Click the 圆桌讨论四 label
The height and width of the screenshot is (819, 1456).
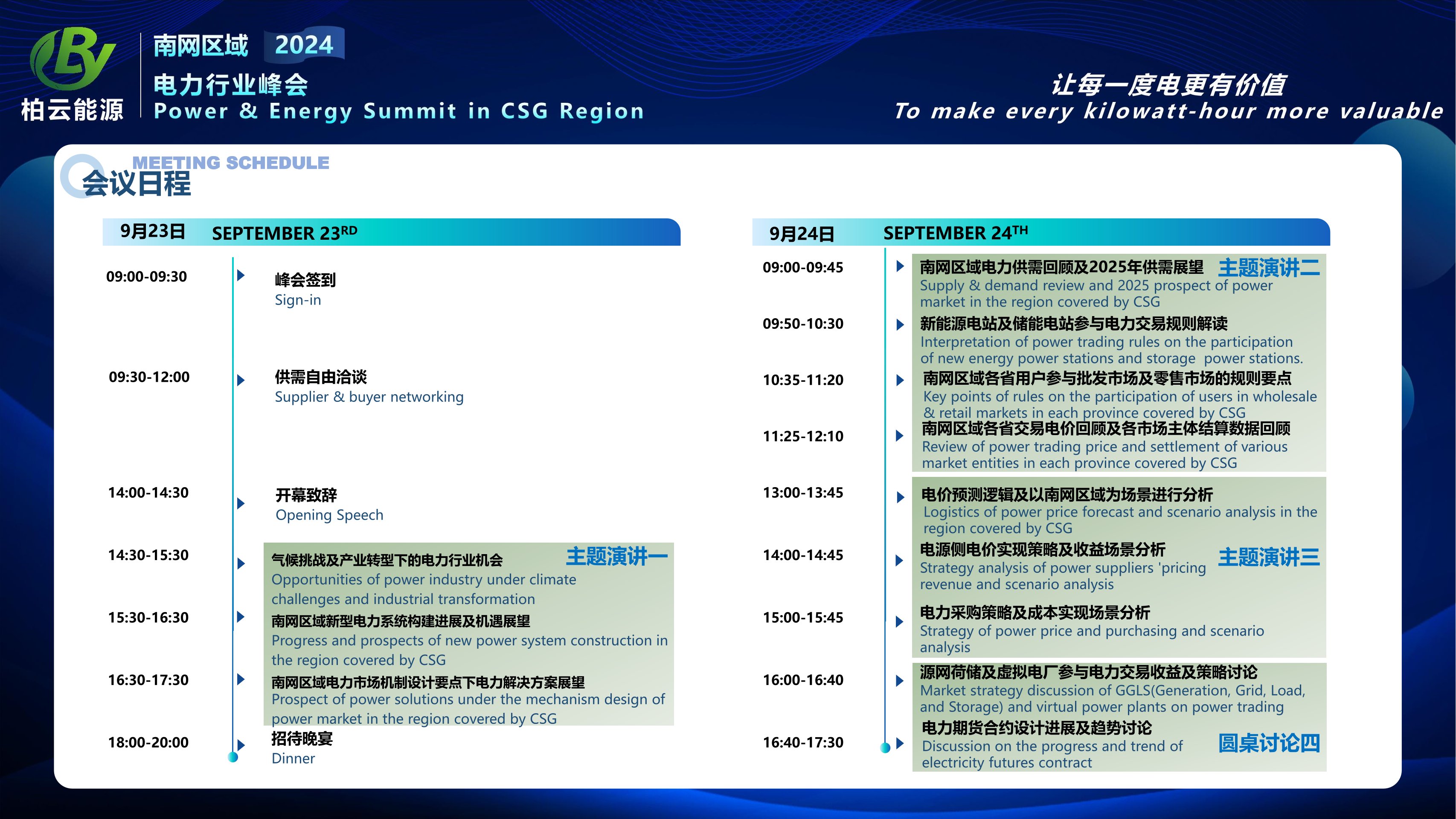pos(1269,743)
